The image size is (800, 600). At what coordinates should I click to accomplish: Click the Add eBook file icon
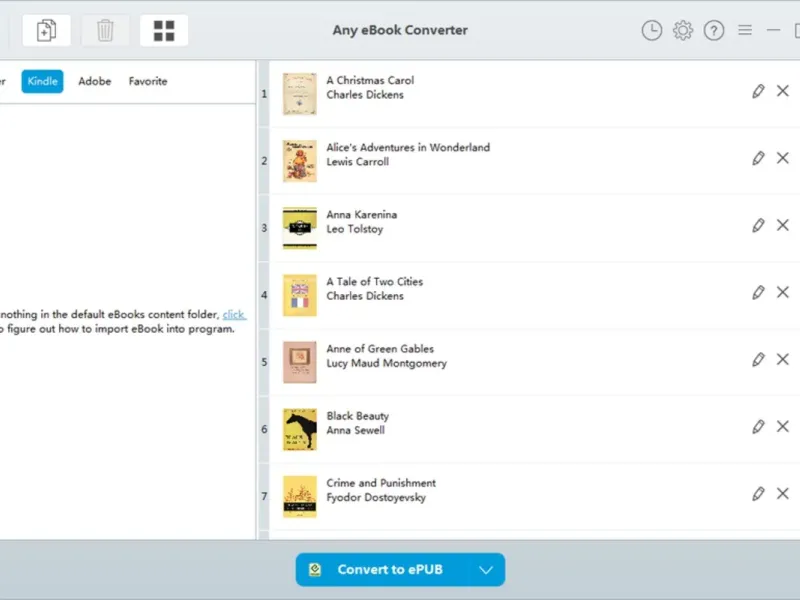pyautogui.click(x=46, y=31)
